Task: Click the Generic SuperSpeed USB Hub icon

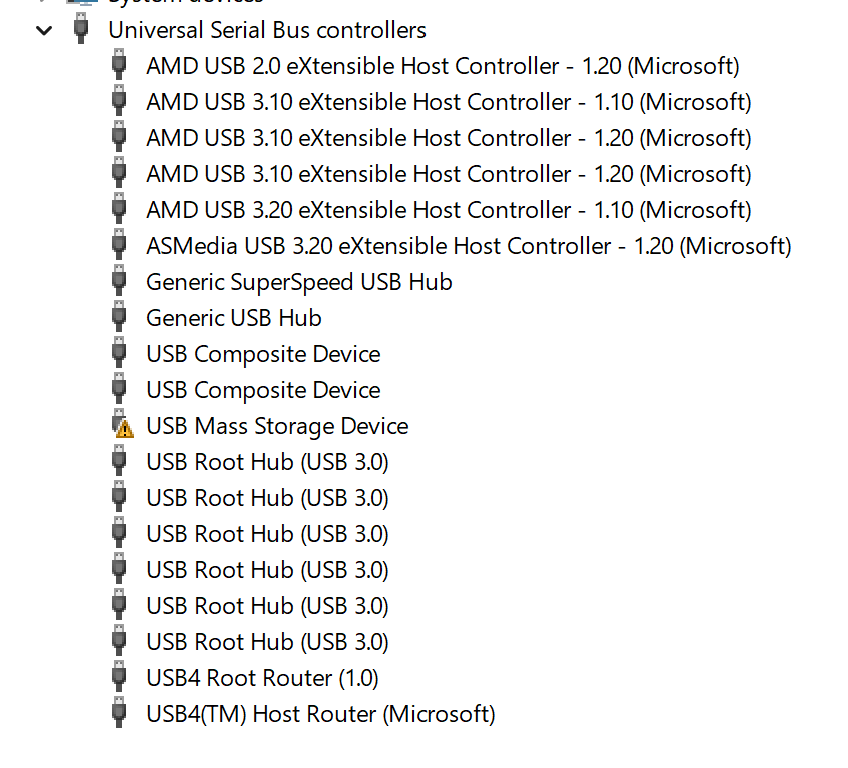Action: tap(119, 282)
